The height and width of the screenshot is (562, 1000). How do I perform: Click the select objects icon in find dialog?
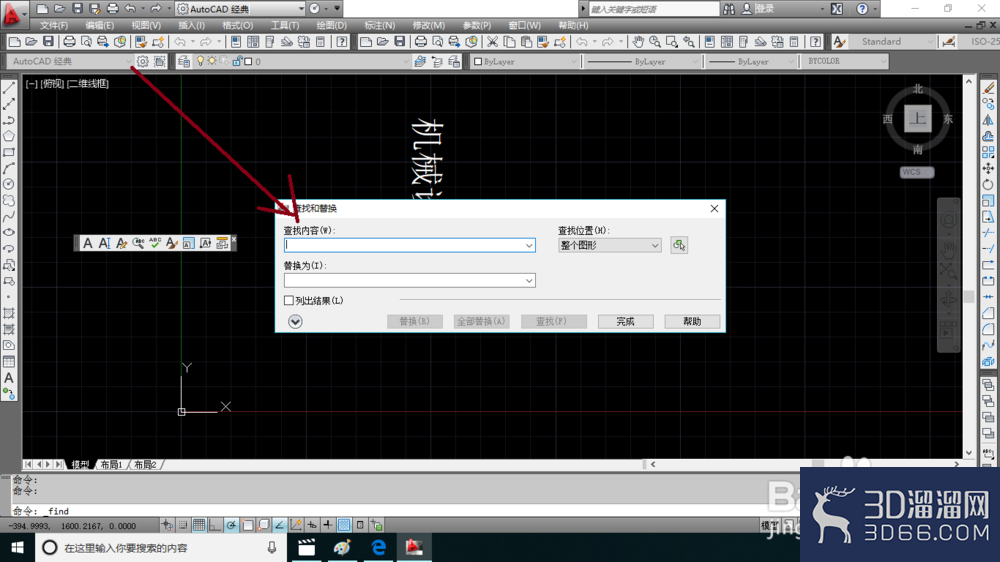click(679, 245)
